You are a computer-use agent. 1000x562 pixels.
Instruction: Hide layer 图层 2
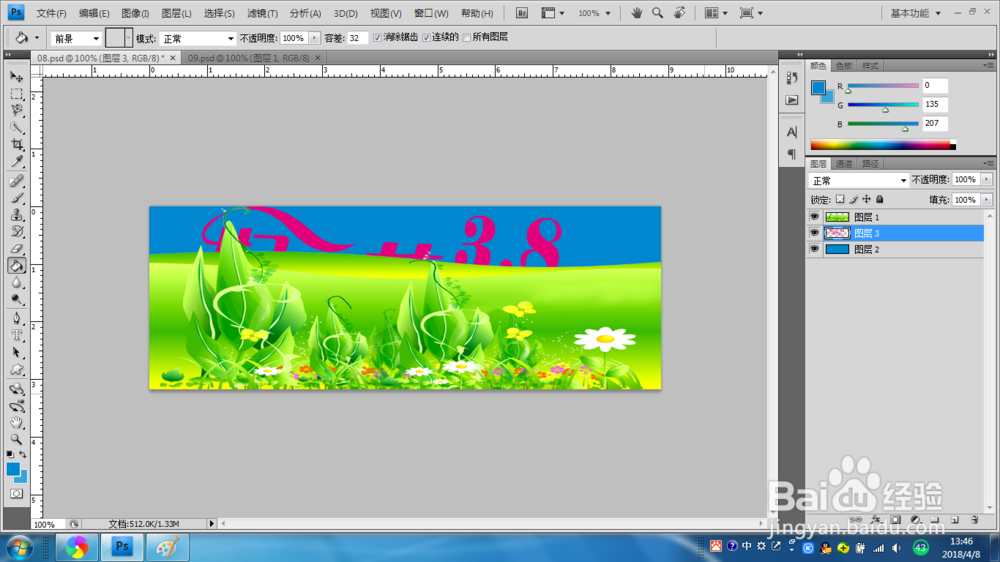tap(814, 249)
